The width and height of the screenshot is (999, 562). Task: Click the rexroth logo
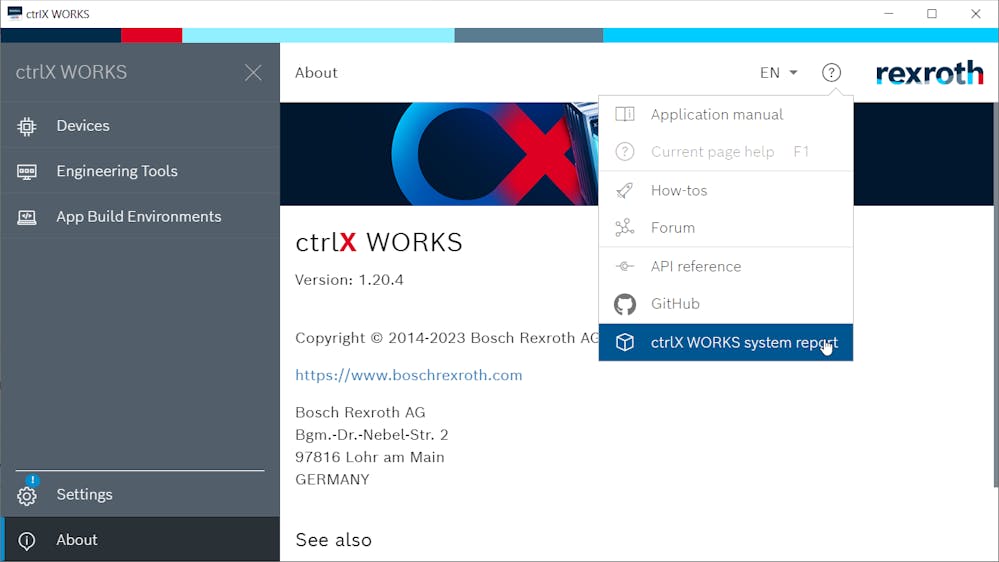click(929, 73)
